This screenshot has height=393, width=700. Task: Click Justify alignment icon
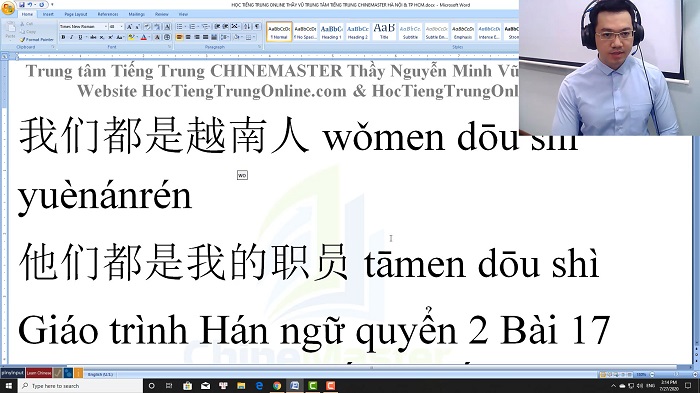(205, 37)
